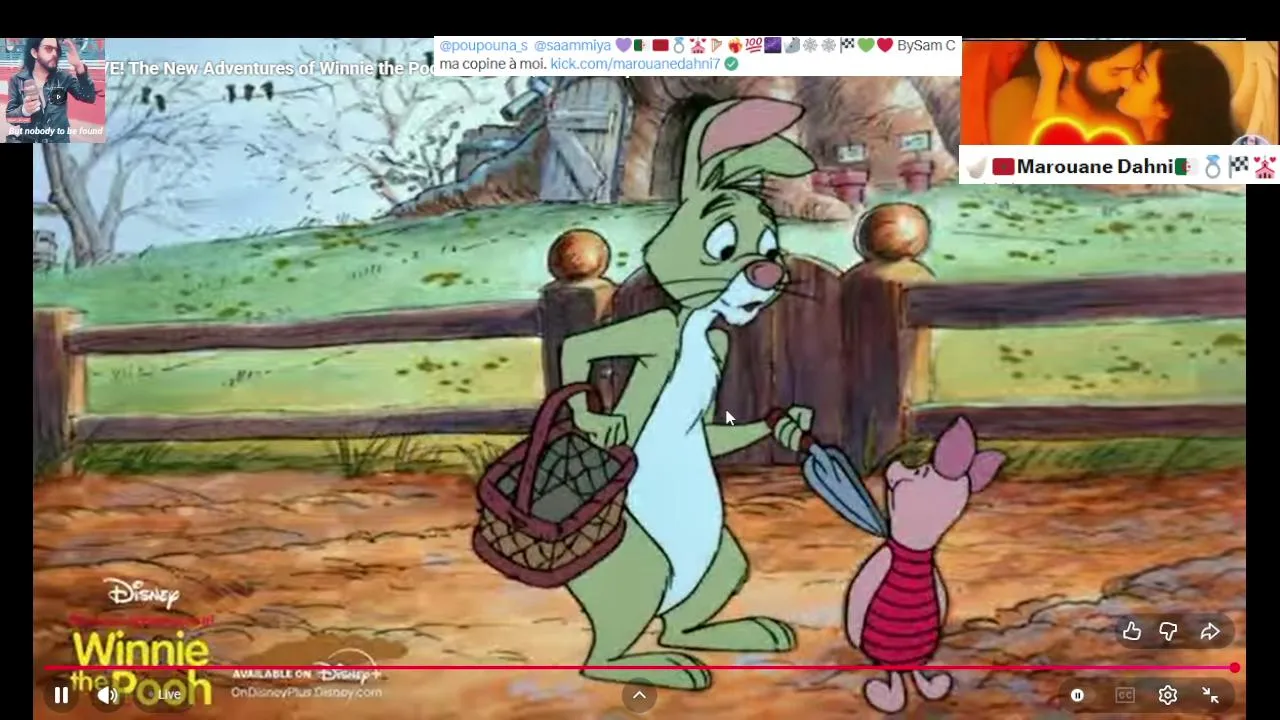Screen dimensions: 1280x720
Task: Open the settings gear menu
Action: (1168, 695)
